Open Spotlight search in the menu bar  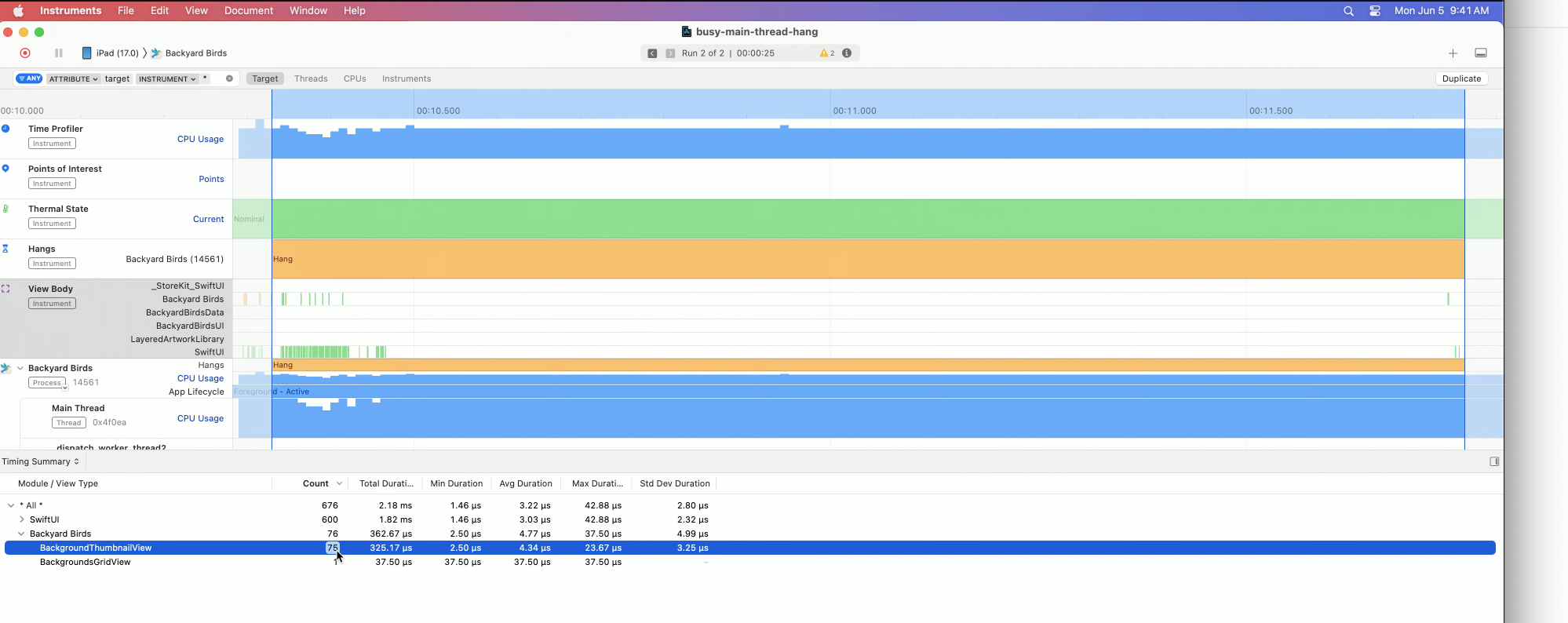pos(1348,11)
